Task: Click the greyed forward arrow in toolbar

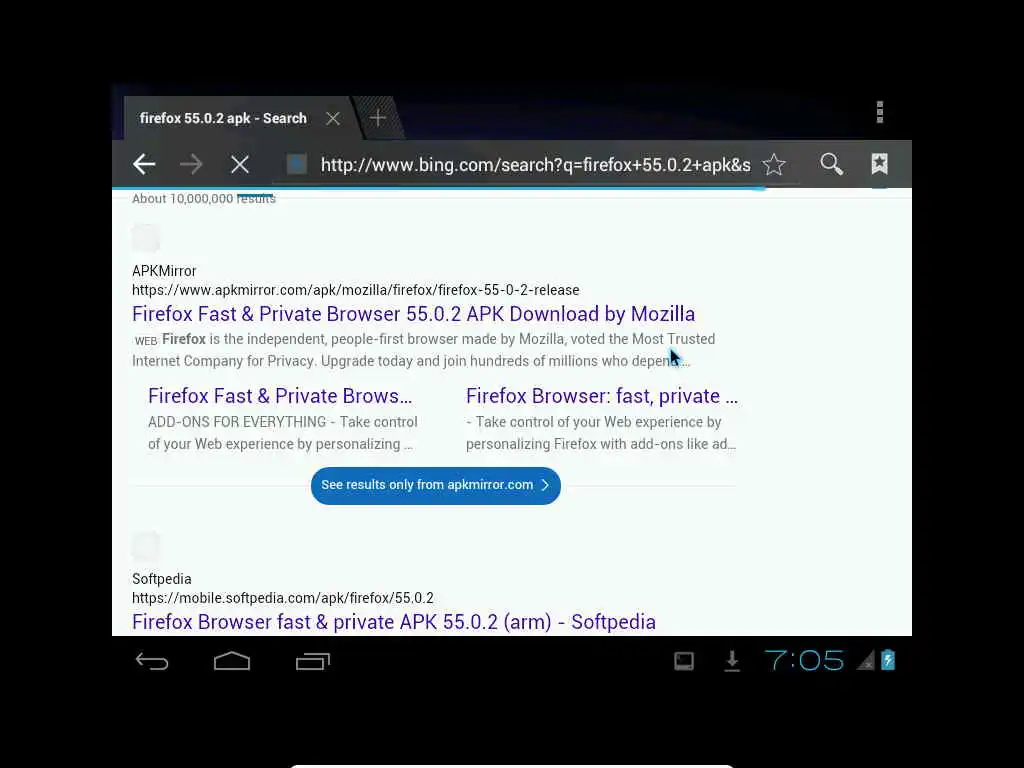Action: point(191,165)
